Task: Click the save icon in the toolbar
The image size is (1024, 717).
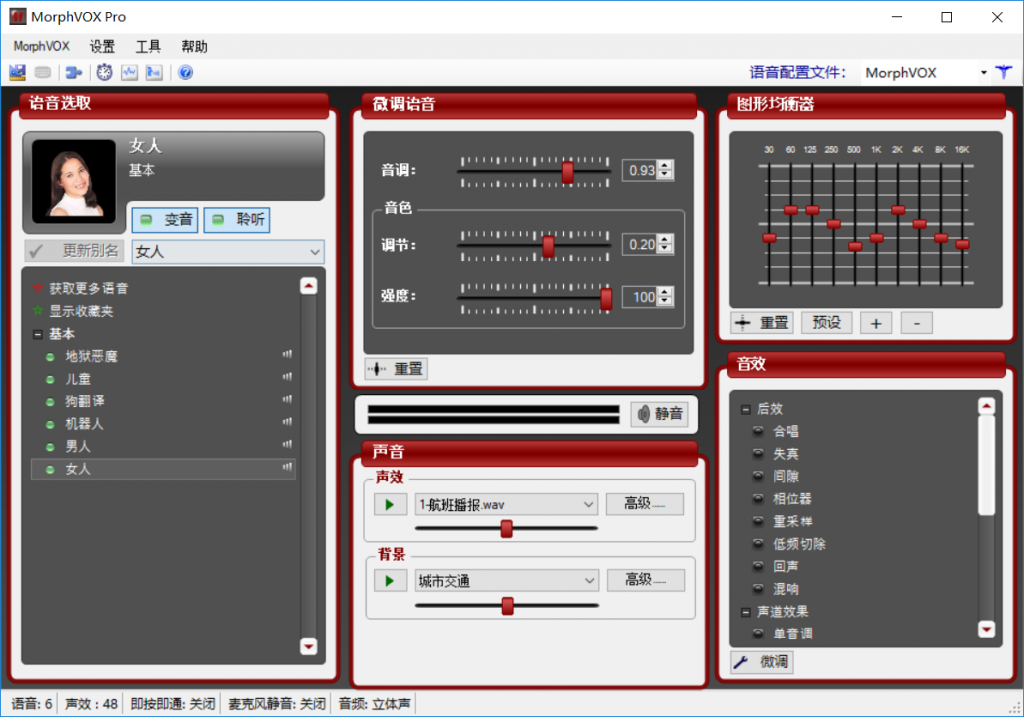Action: pyautogui.click(x=17, y=72)
